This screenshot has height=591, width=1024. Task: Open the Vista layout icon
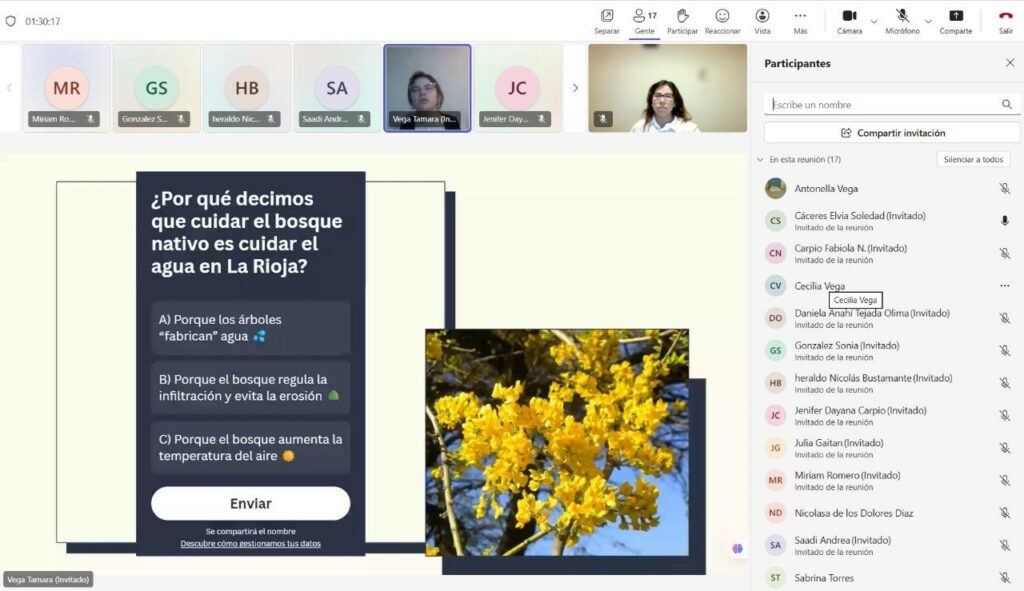point(762,17)
